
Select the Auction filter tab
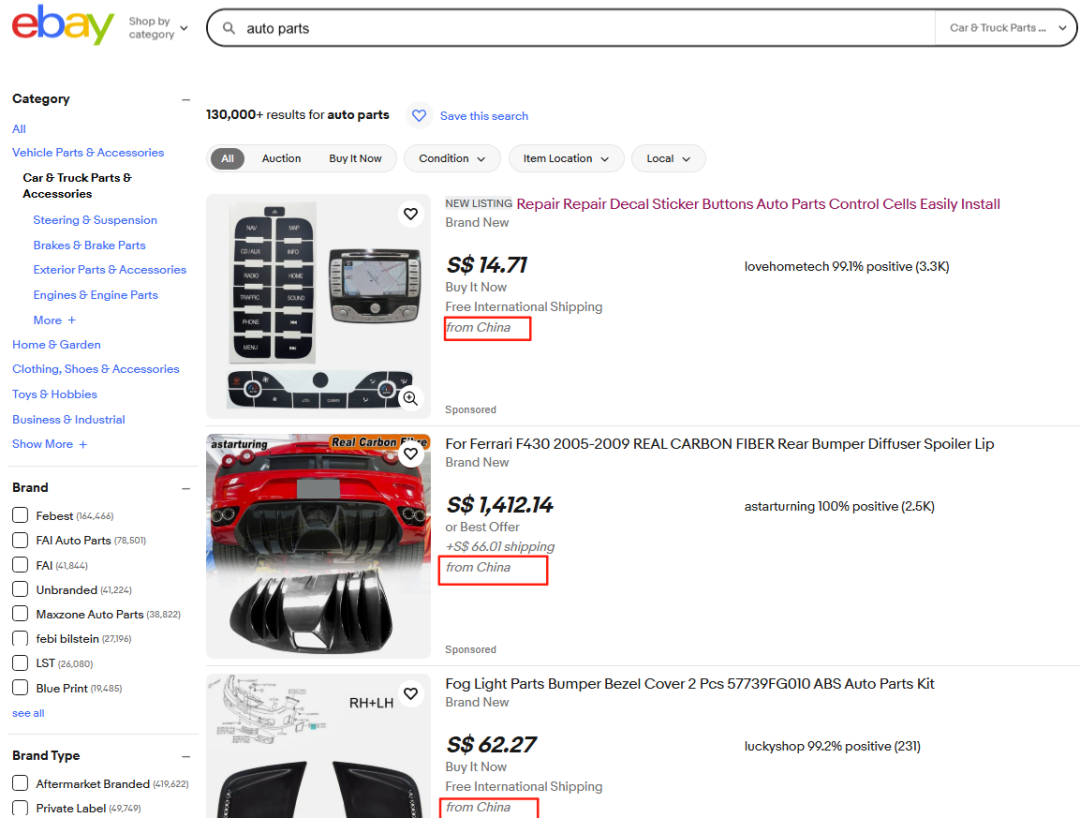tap(281, 159)
